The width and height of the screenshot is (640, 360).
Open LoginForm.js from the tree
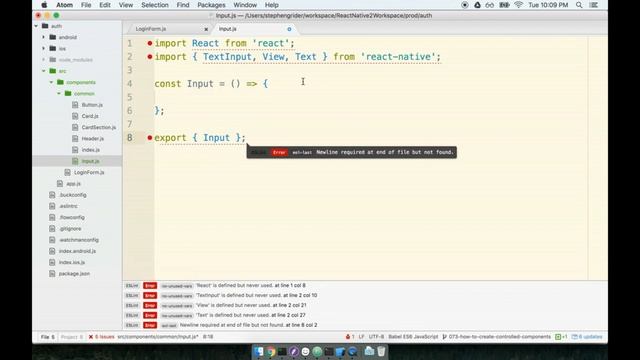pos(89,172)
